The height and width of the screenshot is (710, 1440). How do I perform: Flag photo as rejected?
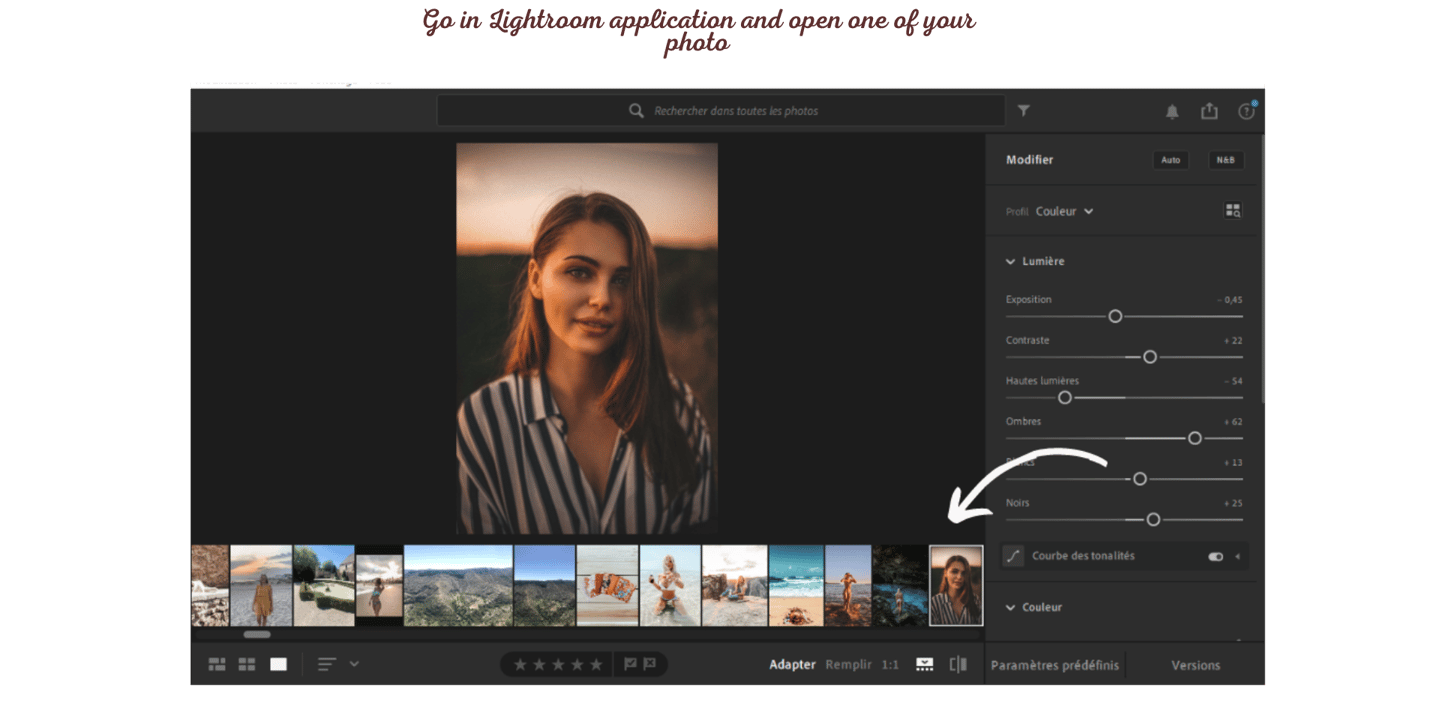tap(649, 664)
